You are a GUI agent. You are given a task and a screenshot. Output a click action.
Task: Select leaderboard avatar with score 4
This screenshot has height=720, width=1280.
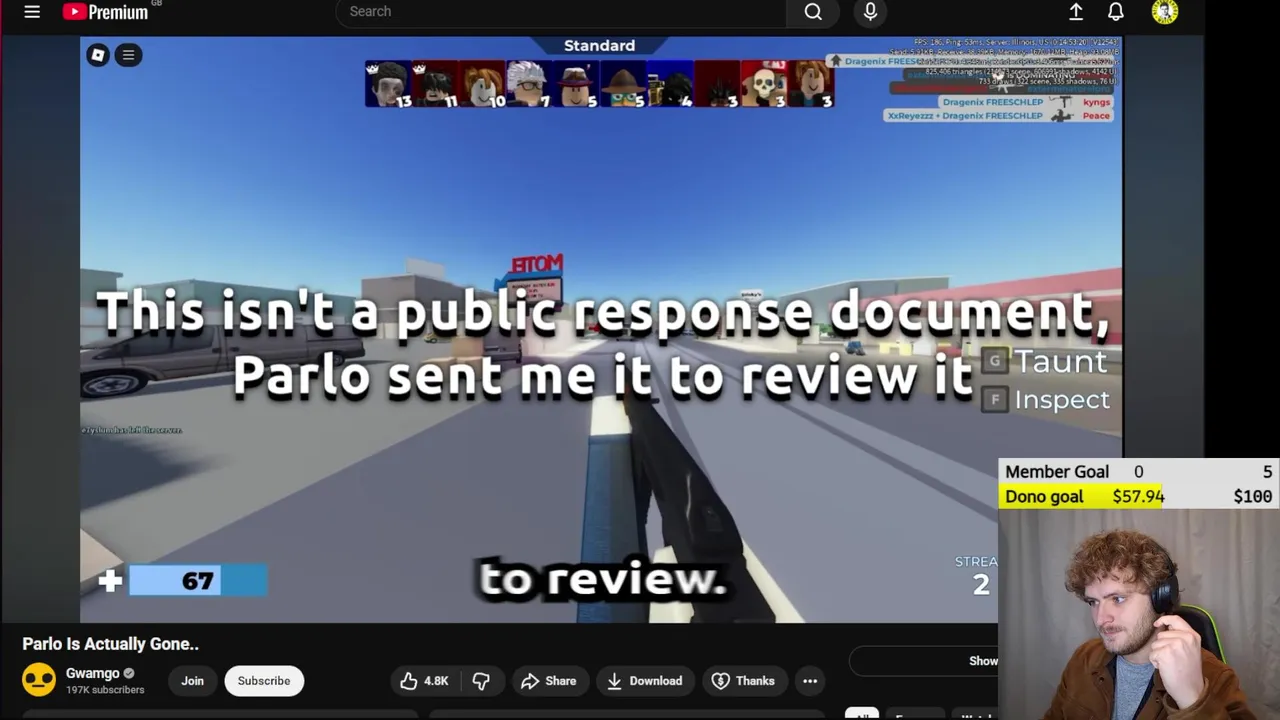[670, 84]
